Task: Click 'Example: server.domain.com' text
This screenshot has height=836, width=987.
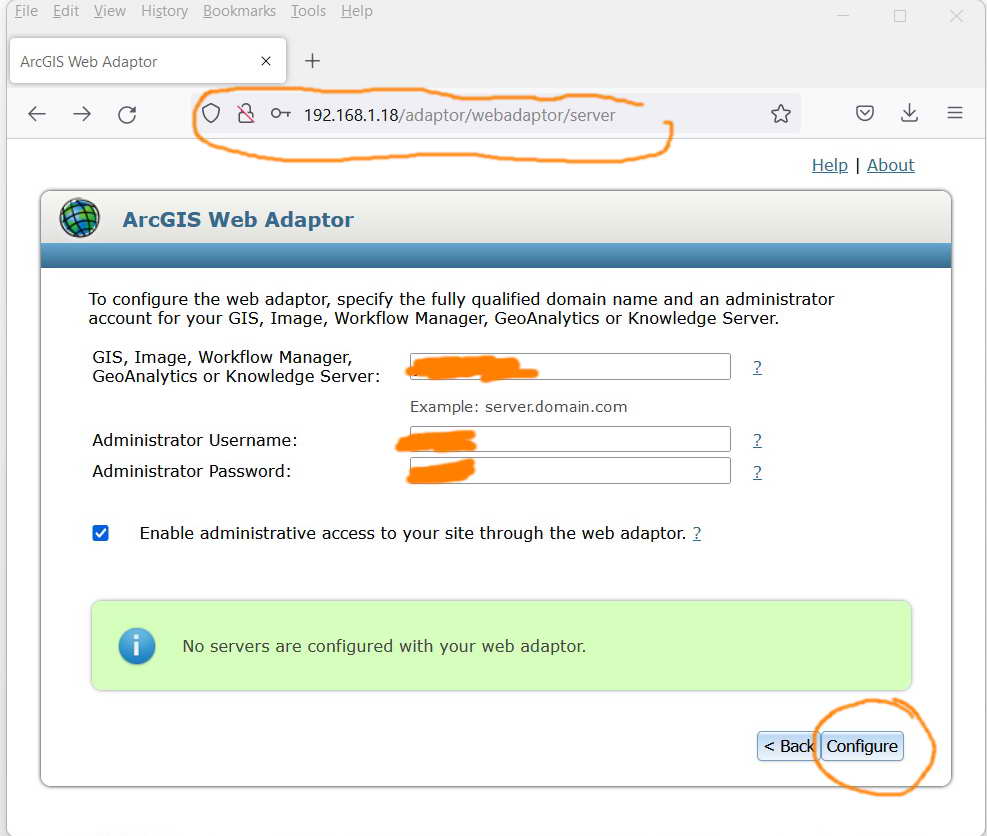Action: click(x=519, y=407)
